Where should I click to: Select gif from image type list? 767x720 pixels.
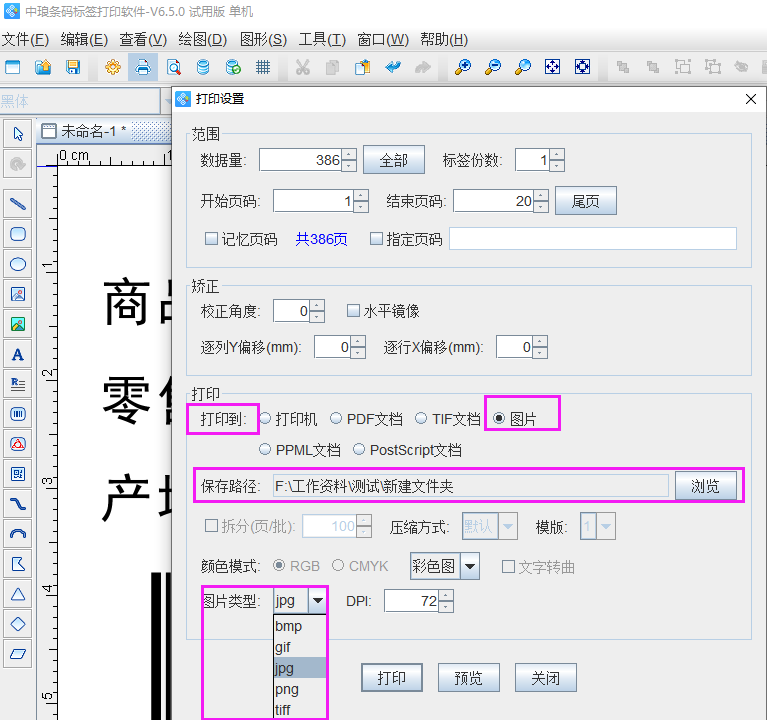point(299,647)
